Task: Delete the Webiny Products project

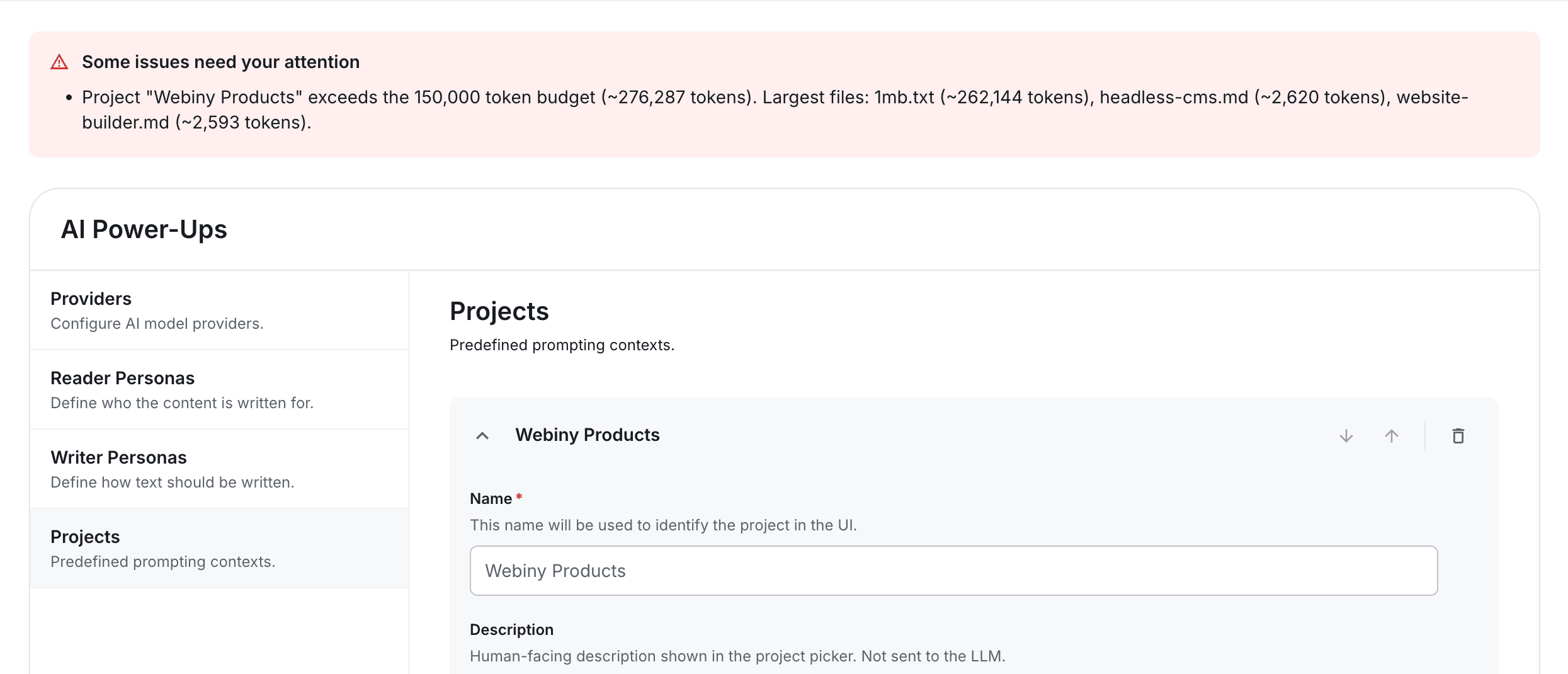Action: click(1458, 436)
